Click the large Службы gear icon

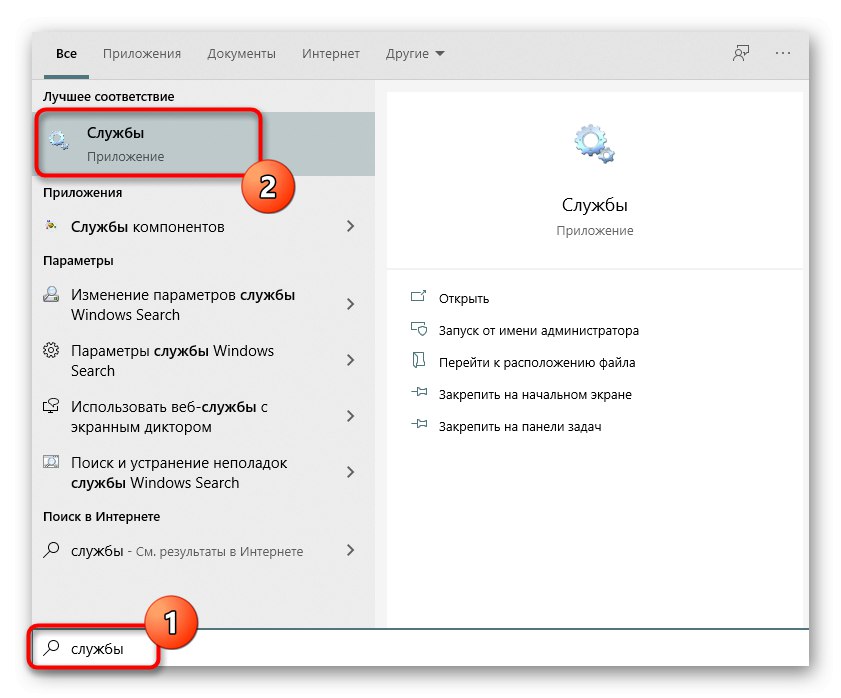click(x=593, y=143)
